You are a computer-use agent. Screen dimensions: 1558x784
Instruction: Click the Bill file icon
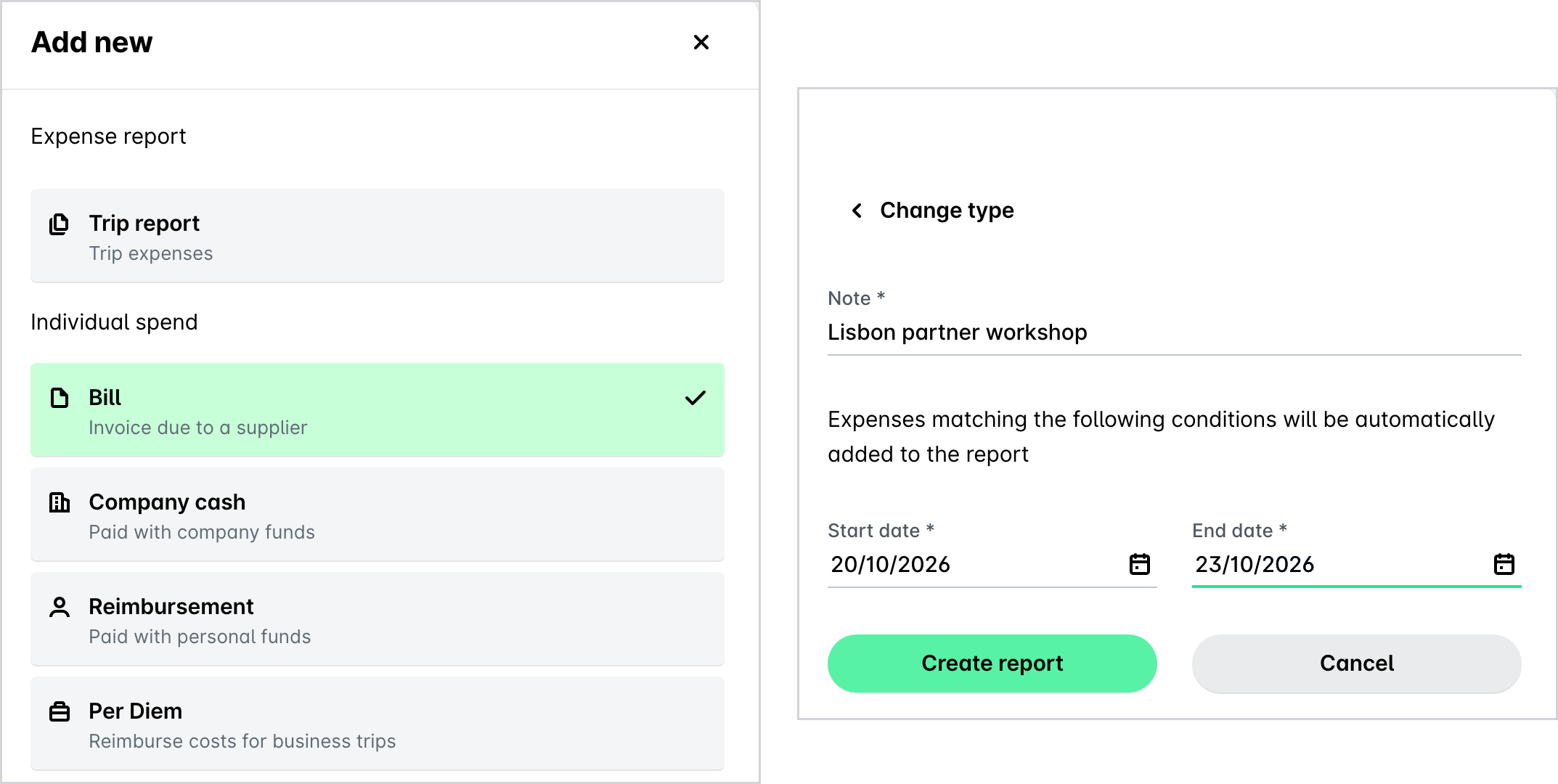click(x=59, y=398)
